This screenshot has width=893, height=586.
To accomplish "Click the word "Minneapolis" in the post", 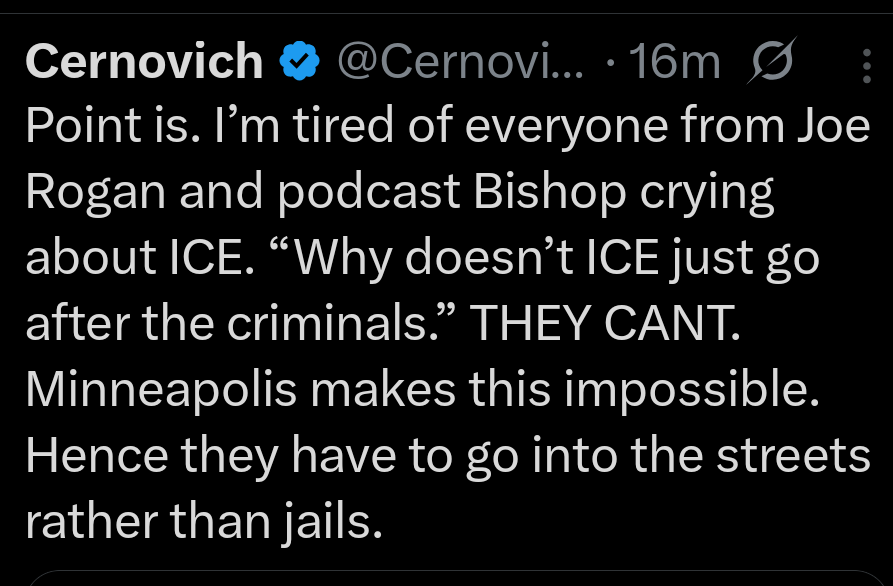I will point(160,389).
